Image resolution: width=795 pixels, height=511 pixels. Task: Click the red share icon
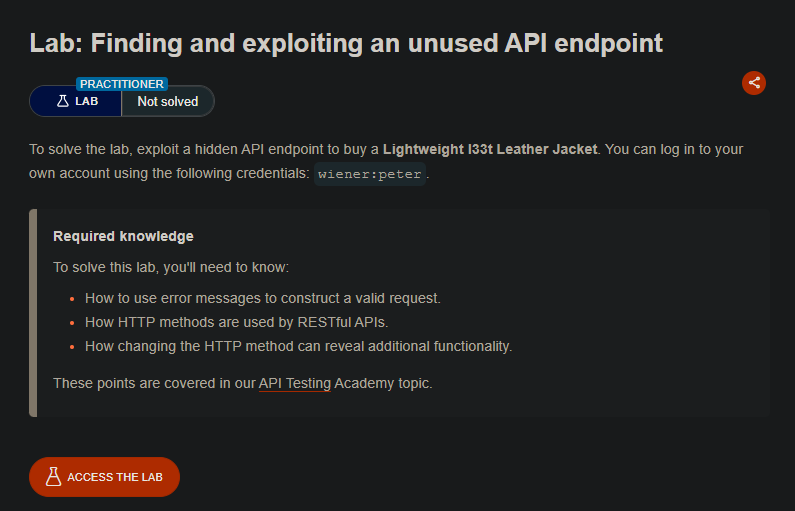[x=753, y=83]
